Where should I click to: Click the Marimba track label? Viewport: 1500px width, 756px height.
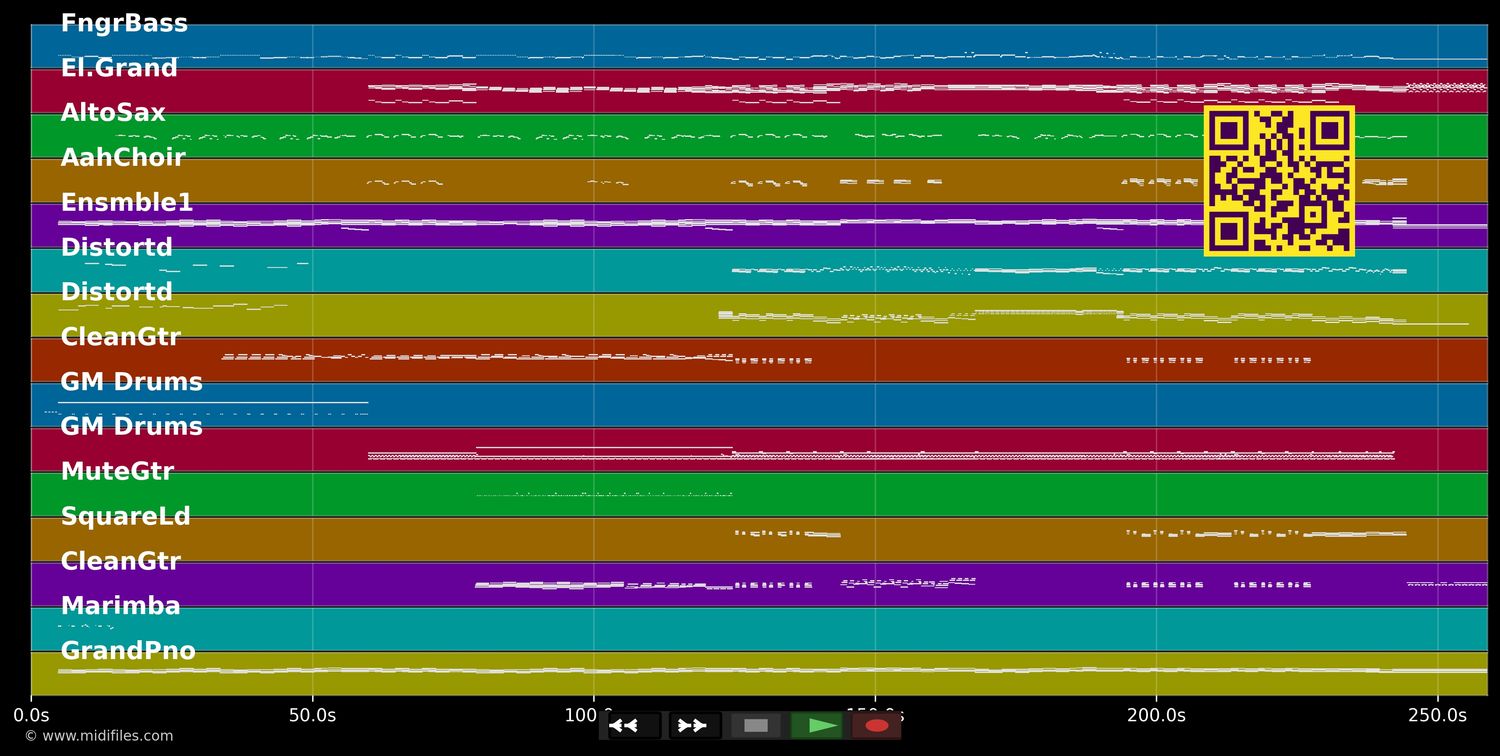tap(120, 605)
